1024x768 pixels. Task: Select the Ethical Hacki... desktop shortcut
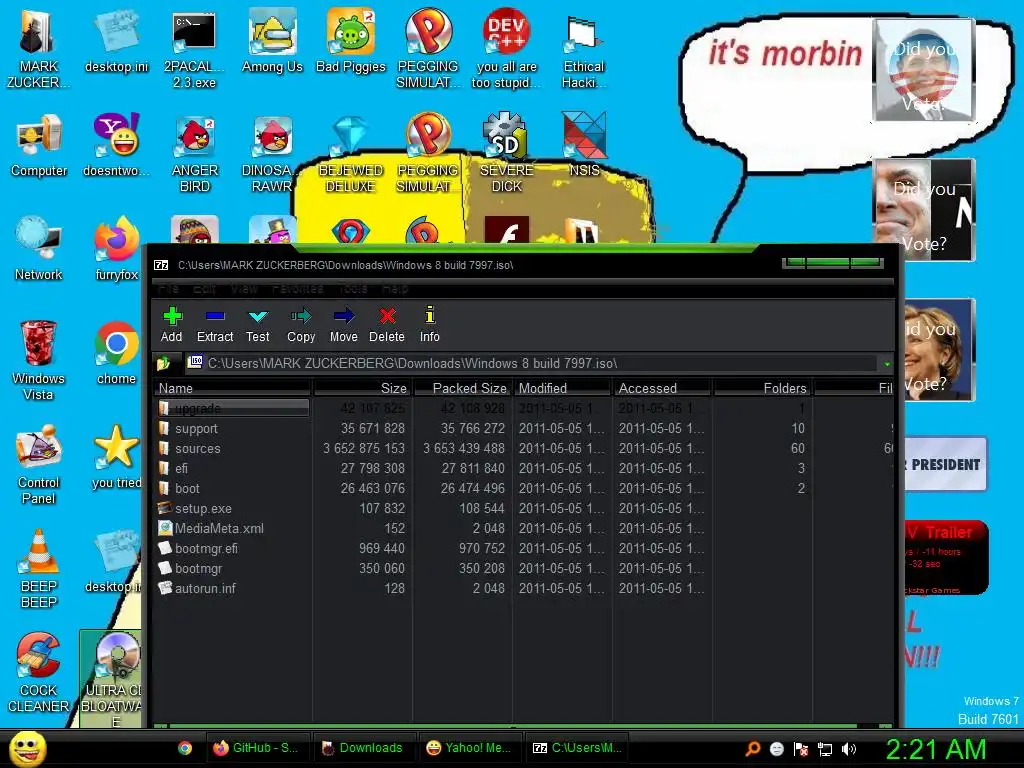[x=584, y=50]
